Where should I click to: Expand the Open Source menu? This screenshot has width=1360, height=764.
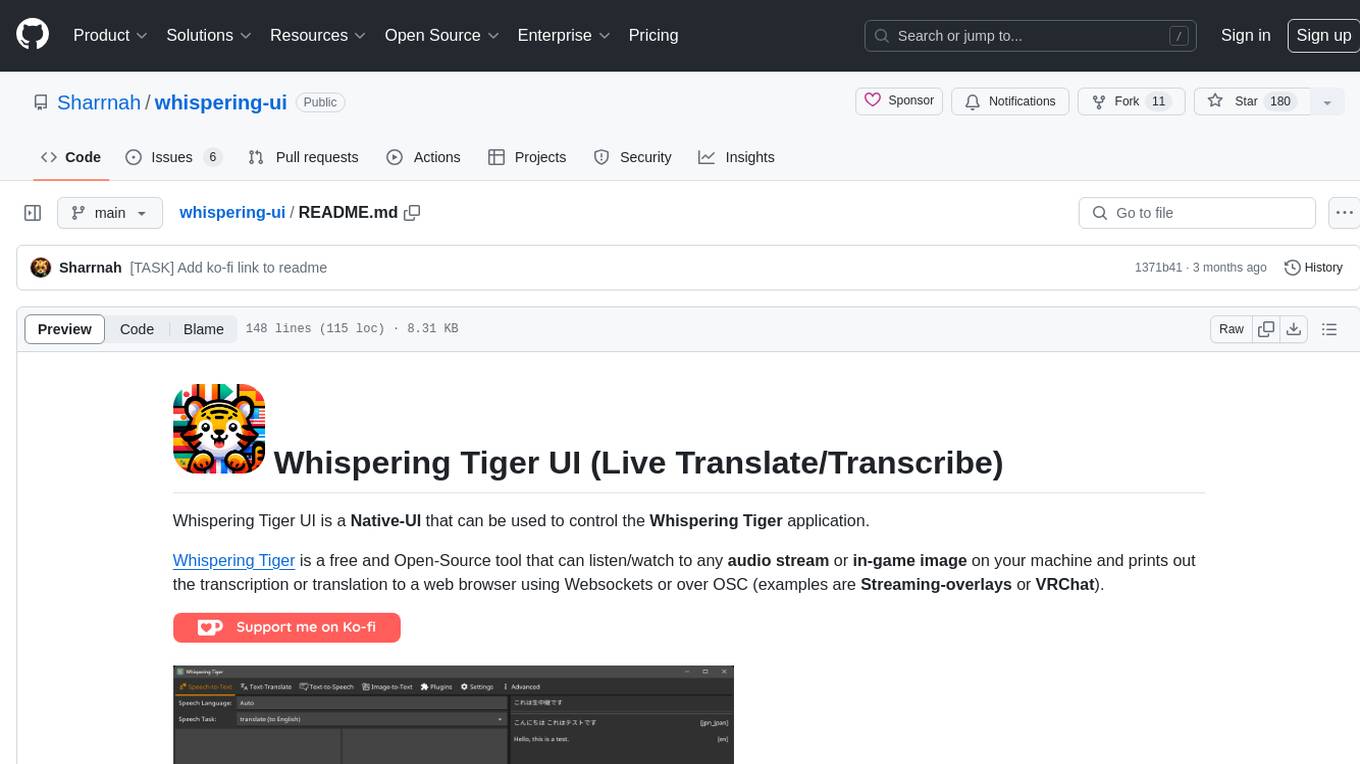441,35
